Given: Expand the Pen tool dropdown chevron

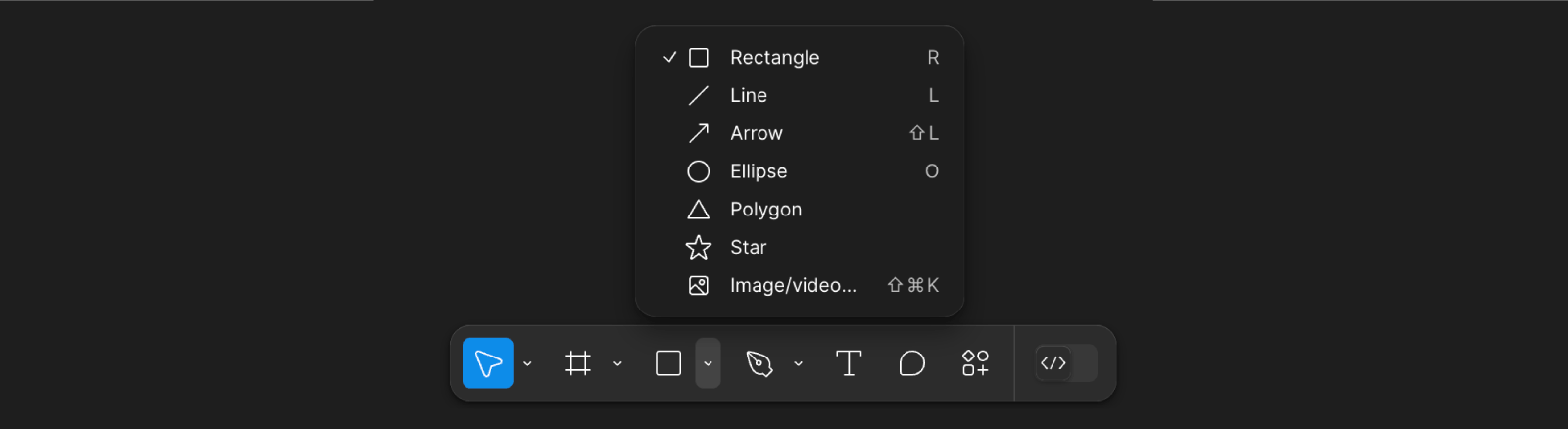Looking at the screenshot, I should (x=799, y=363).
